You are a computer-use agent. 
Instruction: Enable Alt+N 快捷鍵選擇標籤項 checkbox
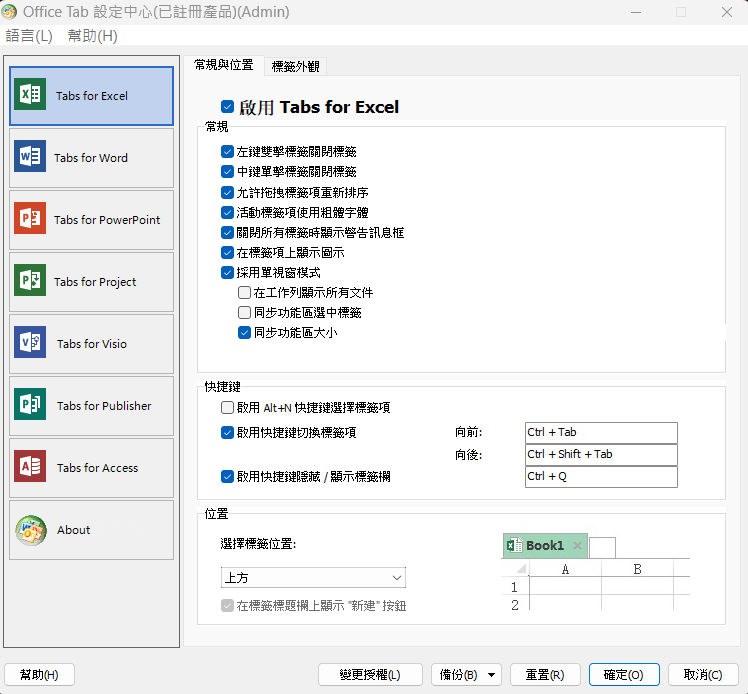(x=227, y=407)
